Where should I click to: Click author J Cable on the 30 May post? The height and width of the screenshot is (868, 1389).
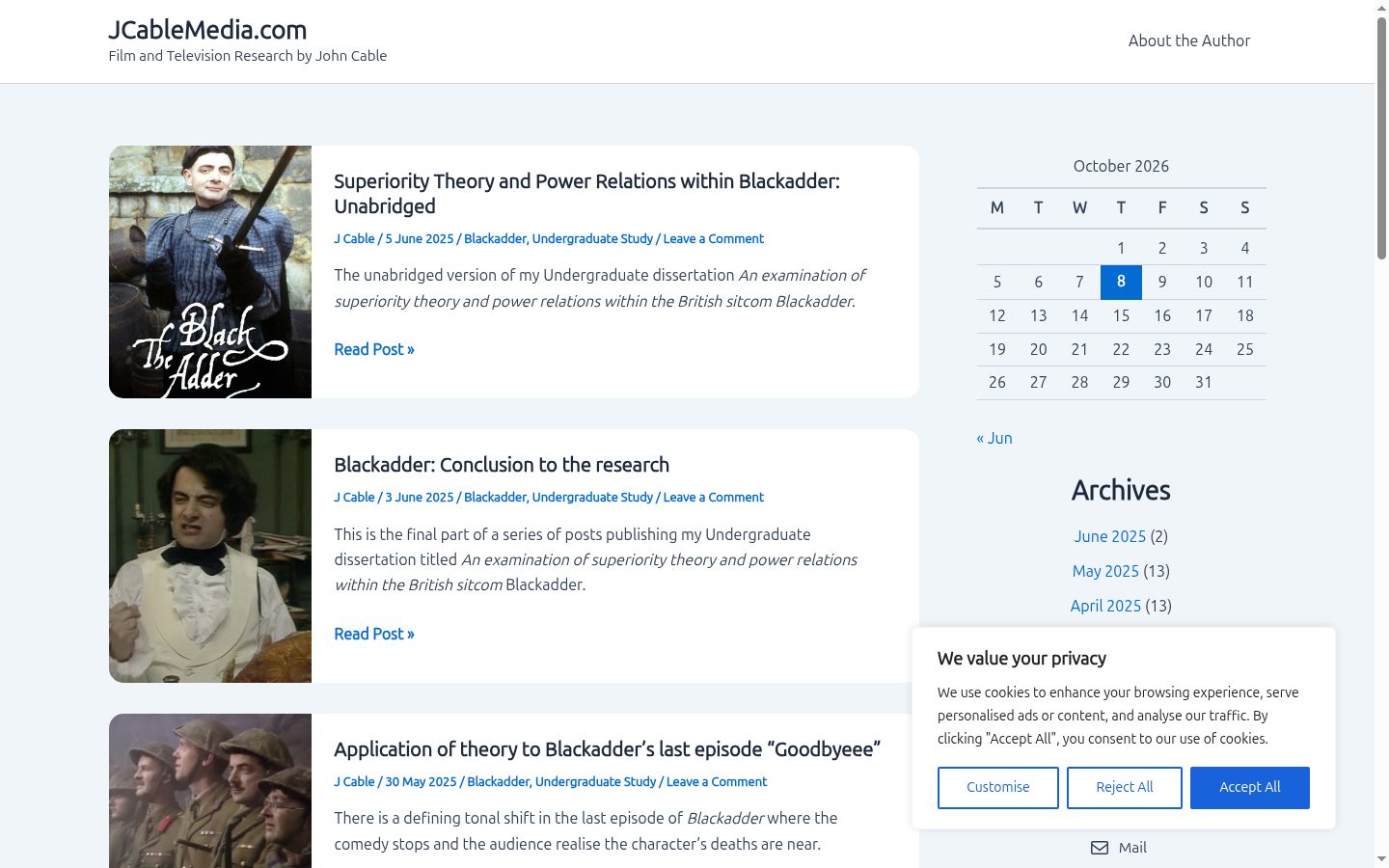click(x=354, y=781)
